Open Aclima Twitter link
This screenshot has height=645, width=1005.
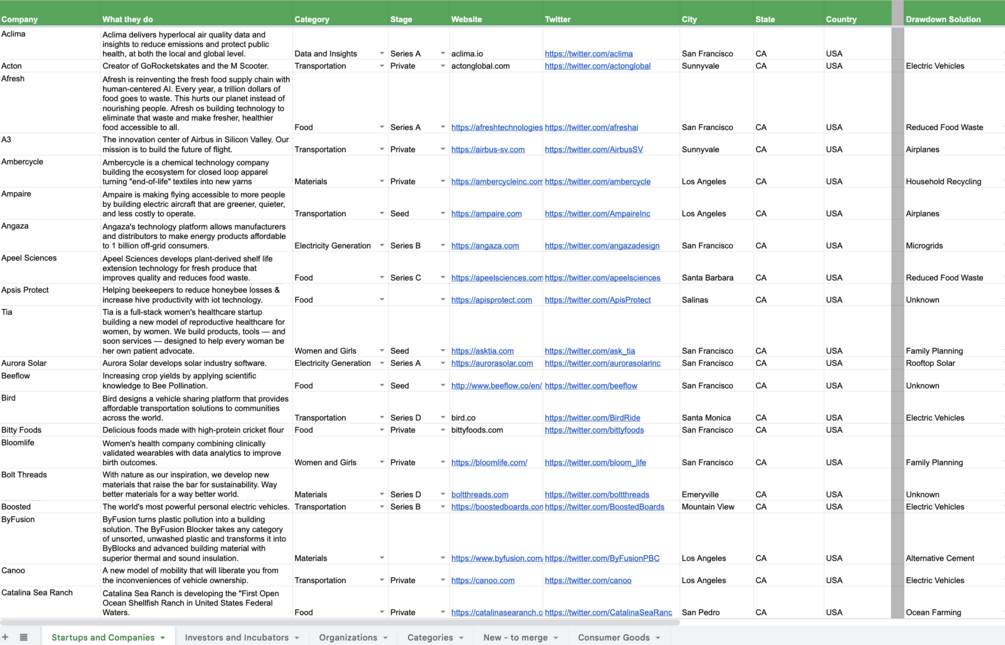(x=588, y=54)
